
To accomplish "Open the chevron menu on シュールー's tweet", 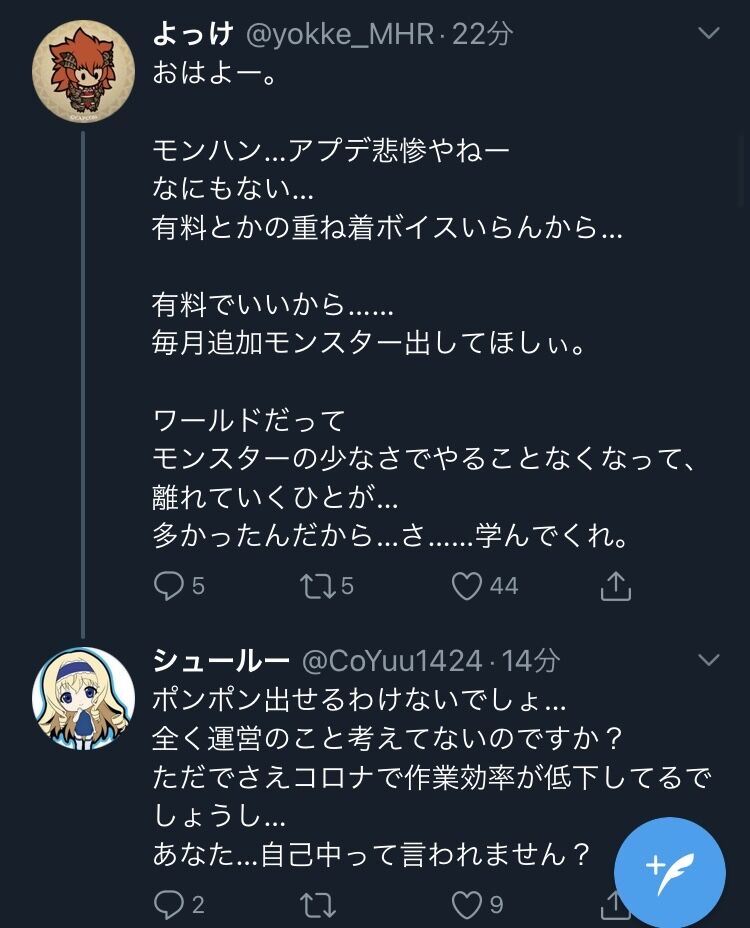I will tap(708, 660).
